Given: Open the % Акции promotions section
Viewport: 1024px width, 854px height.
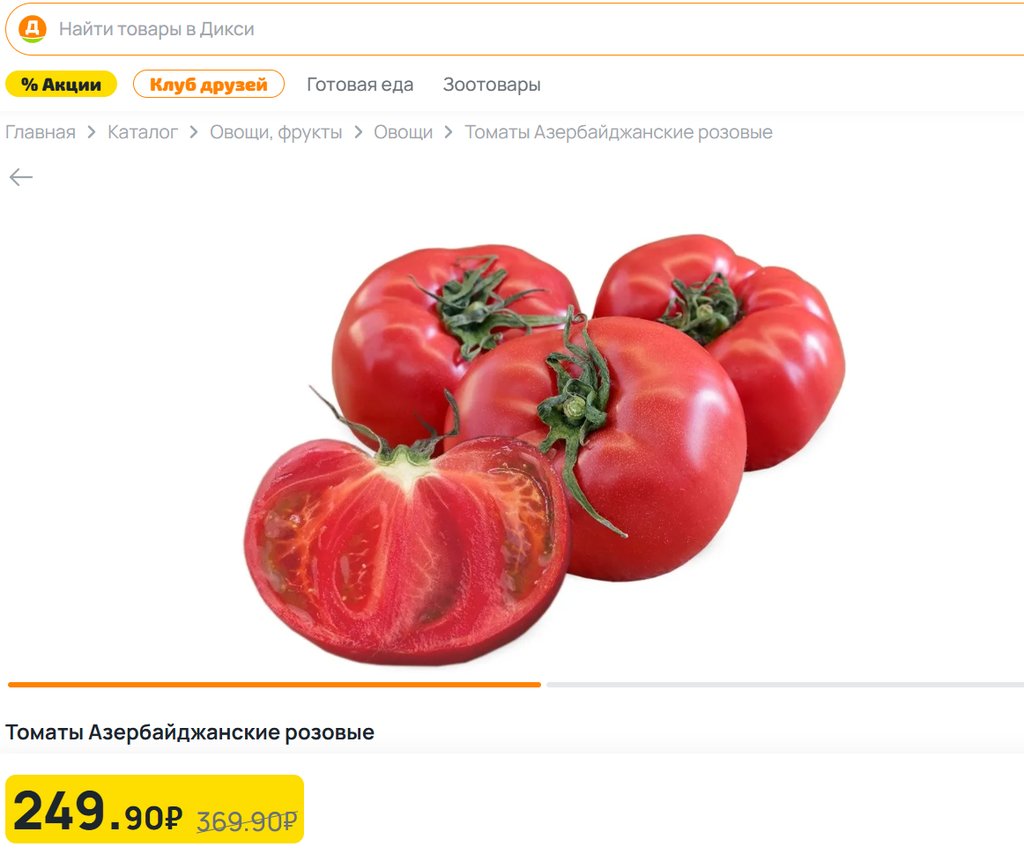Looking at the screenshot, I should tap(61, 84).
